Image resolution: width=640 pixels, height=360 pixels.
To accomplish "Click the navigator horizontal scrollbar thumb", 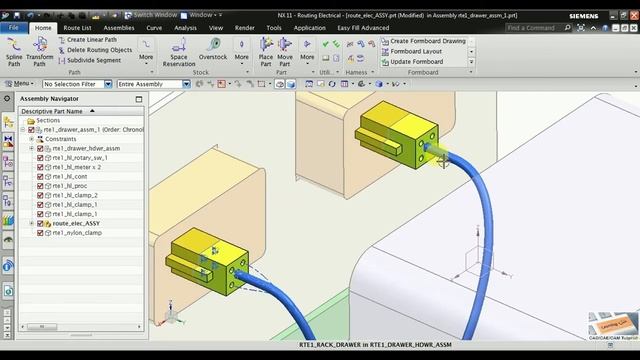I will coord(42,327).
